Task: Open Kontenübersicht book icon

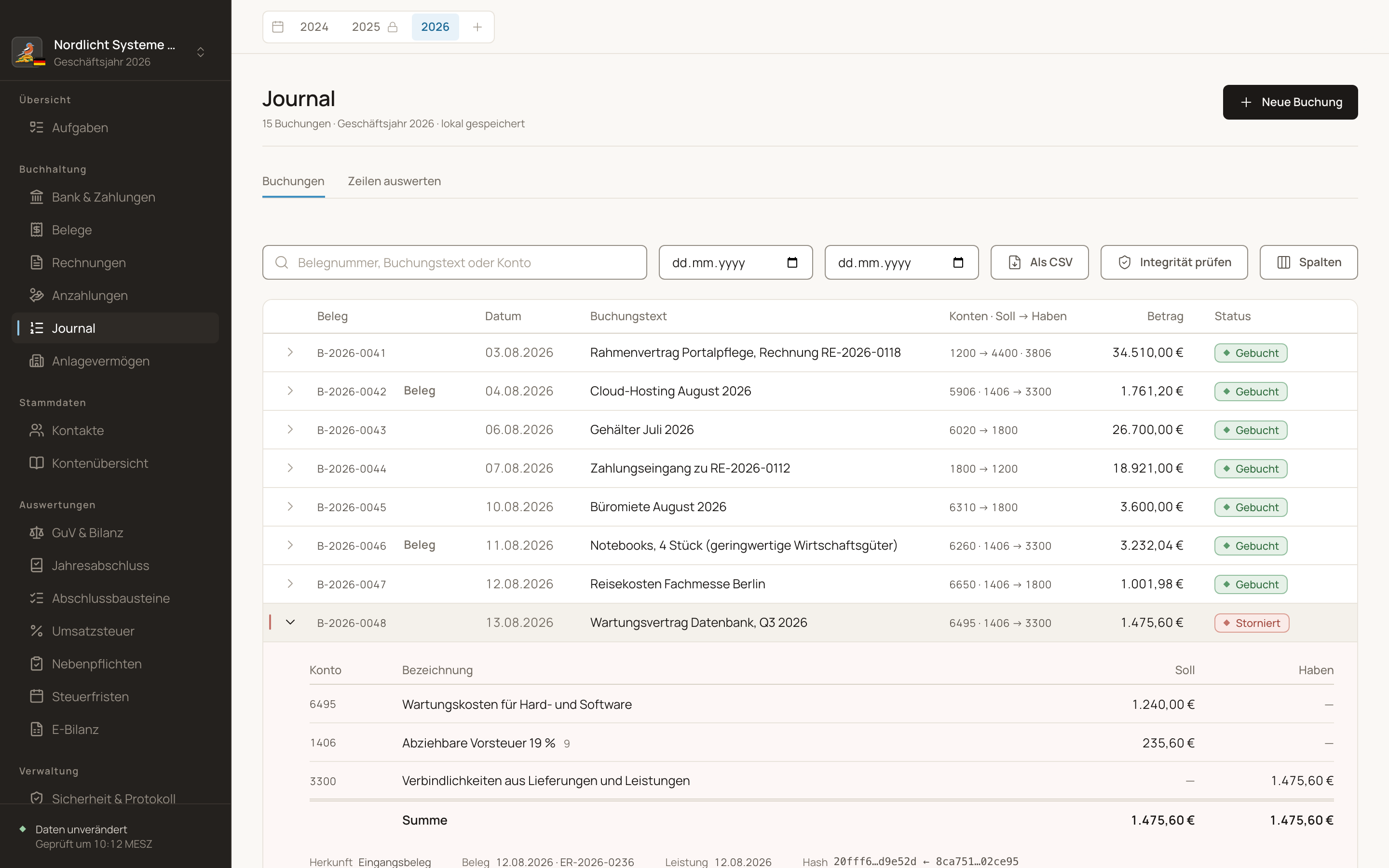Action: [37, 463]
